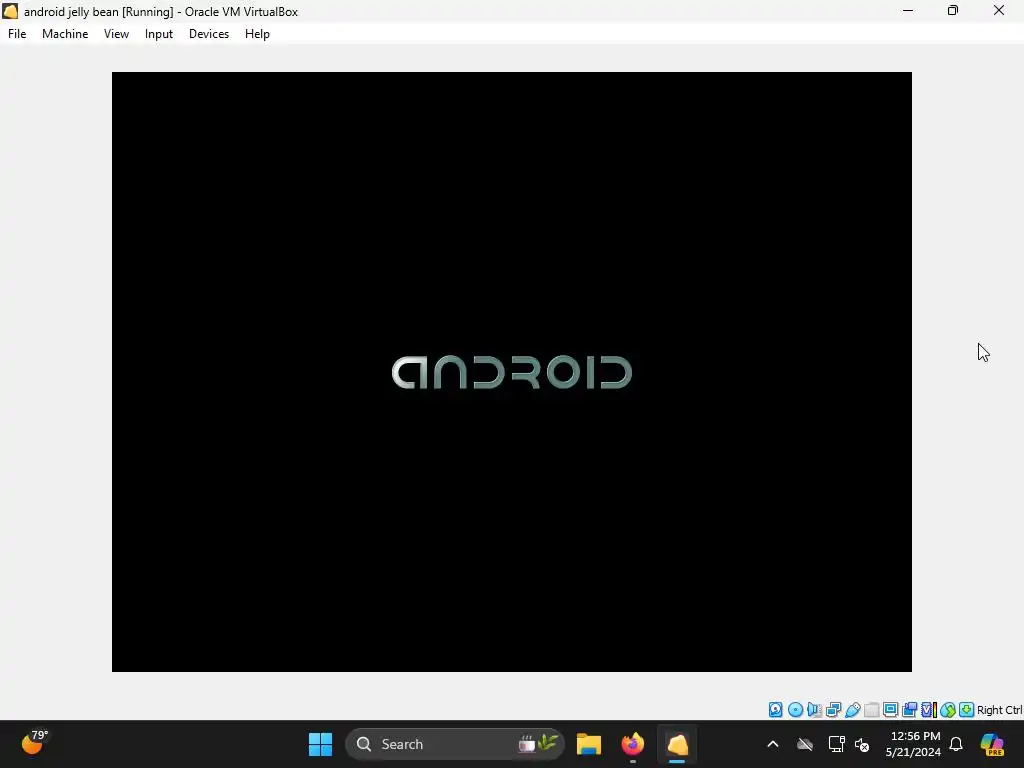Click the VirtualBox icon in title bar
The width and height of the screenshot is (1024, 768).
coord(10,11)
